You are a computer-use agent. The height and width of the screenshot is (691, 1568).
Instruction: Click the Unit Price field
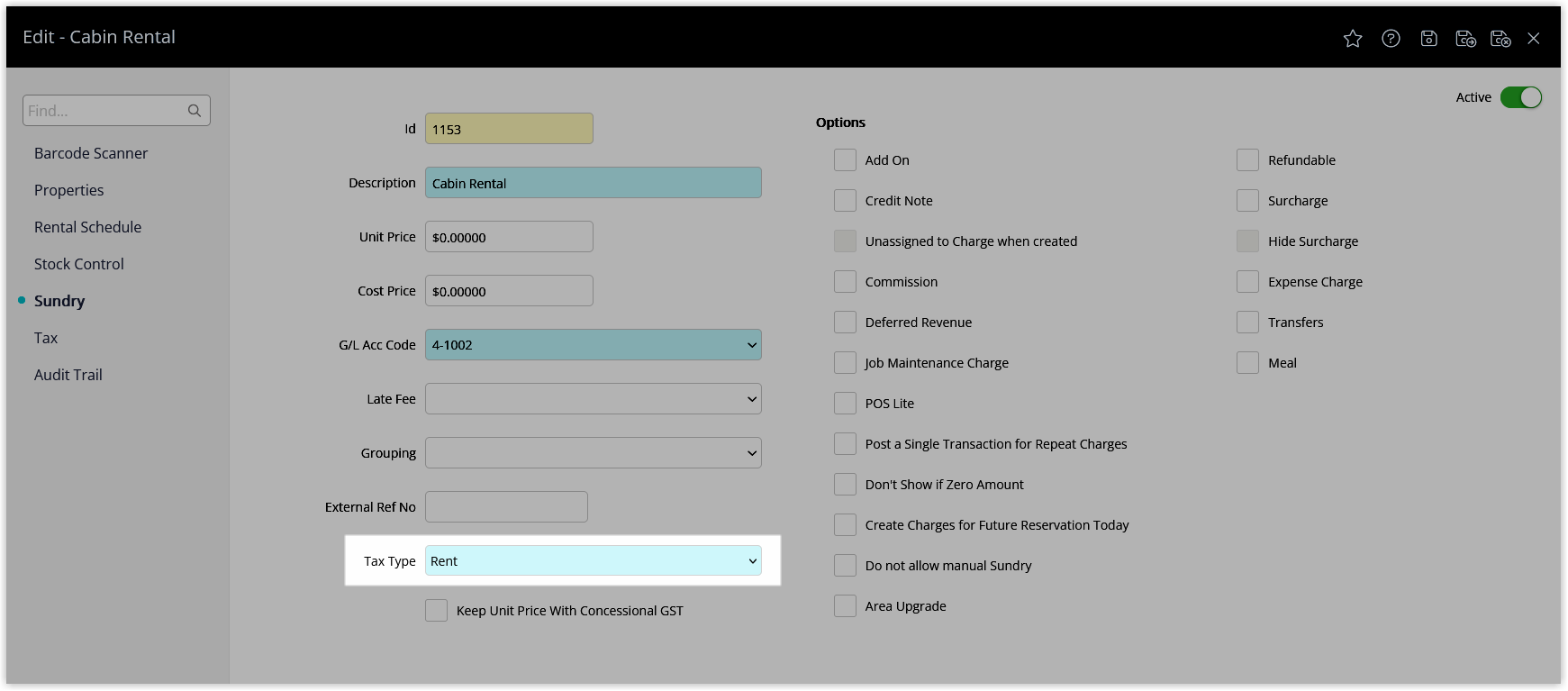(x=509, y=237)
